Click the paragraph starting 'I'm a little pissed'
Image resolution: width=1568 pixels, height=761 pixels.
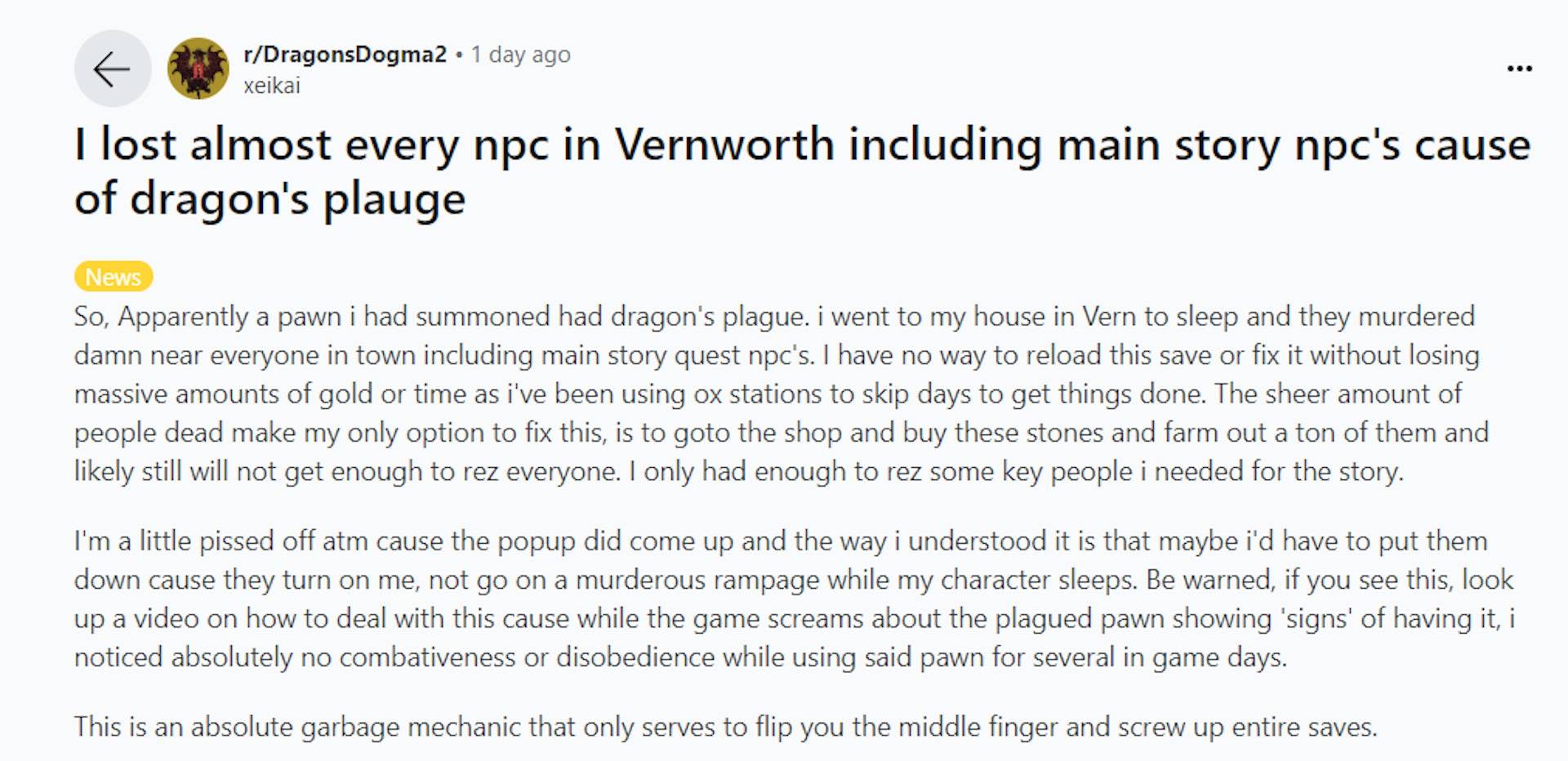(792, 599)
